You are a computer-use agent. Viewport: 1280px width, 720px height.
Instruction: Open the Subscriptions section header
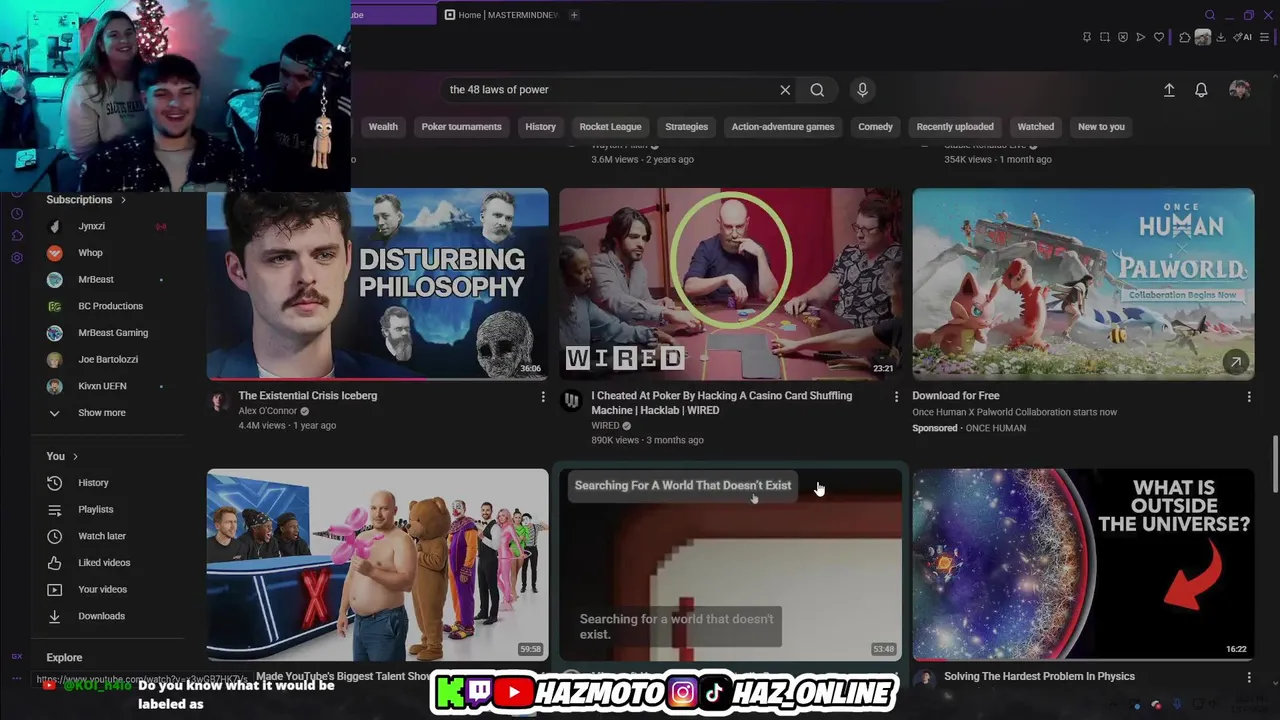[x=86, y=200]
